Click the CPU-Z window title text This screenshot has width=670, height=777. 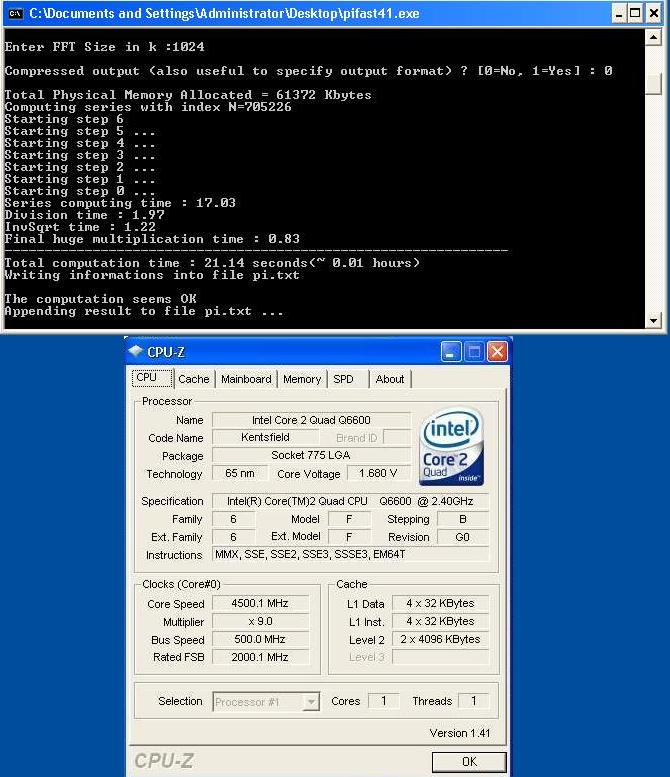pyautogui.click(x=166, y=352)
